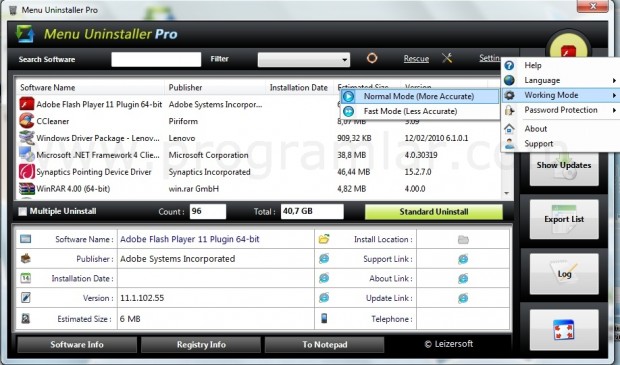Screen dimensions: 620x365
Task: Click the Estimated Size disk icon
Action: (x=25, y=318)
